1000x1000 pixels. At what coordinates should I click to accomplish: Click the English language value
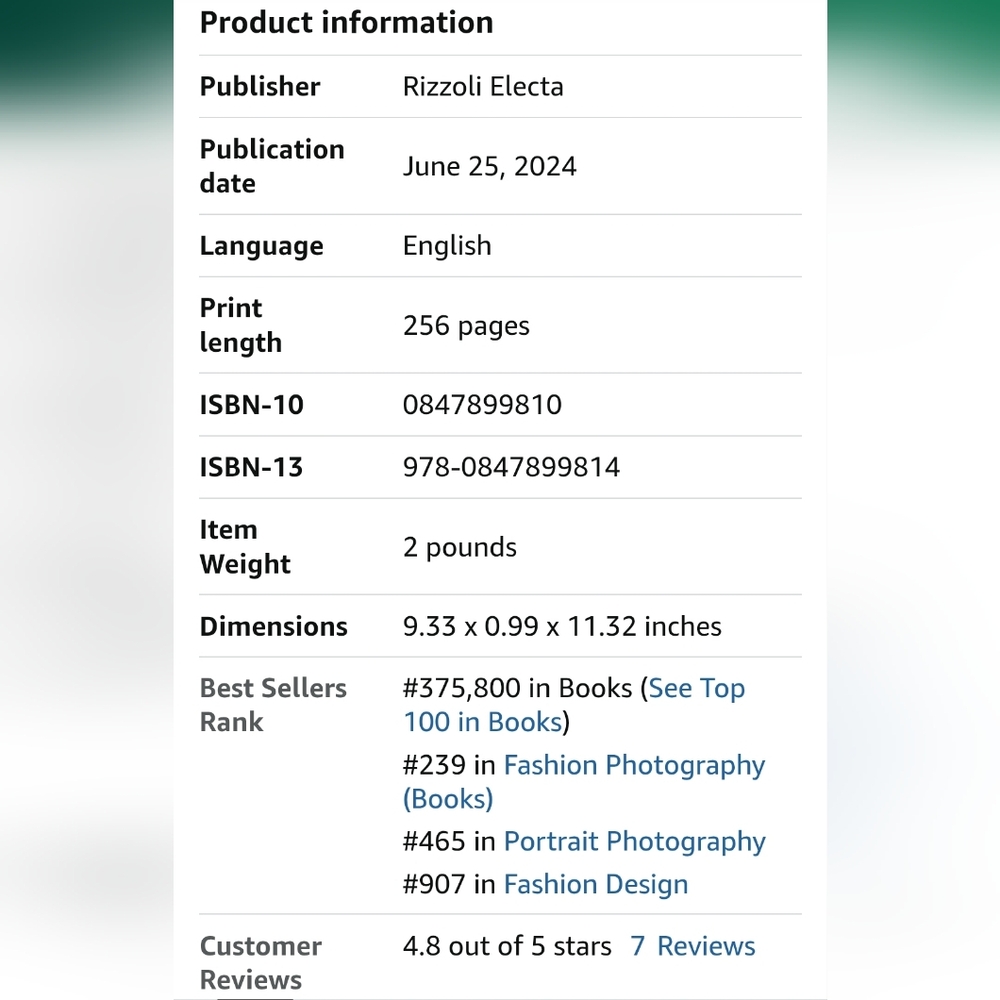pyautogui.click(x=447, y=246)
